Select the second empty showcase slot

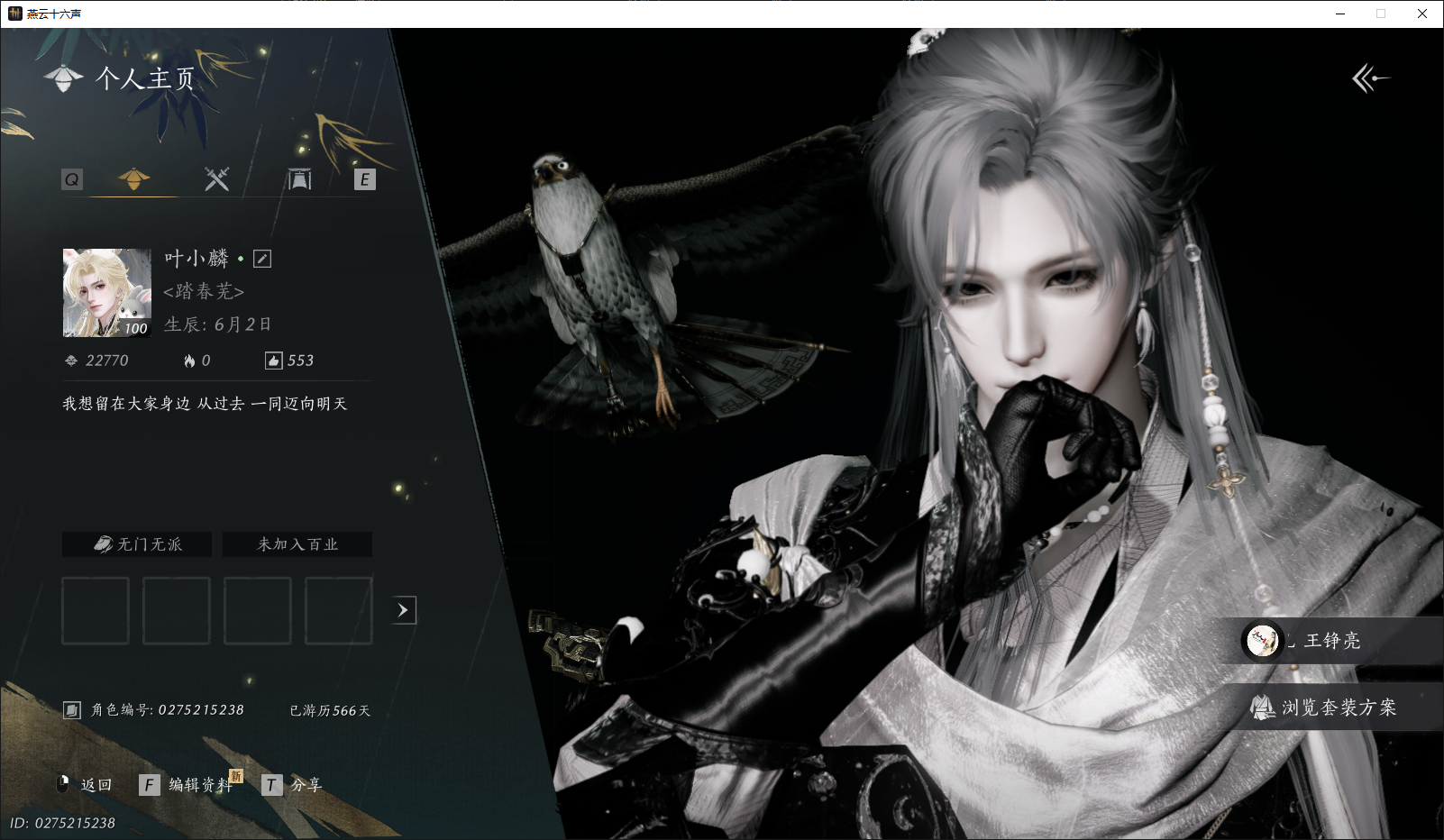coord(177,611)
